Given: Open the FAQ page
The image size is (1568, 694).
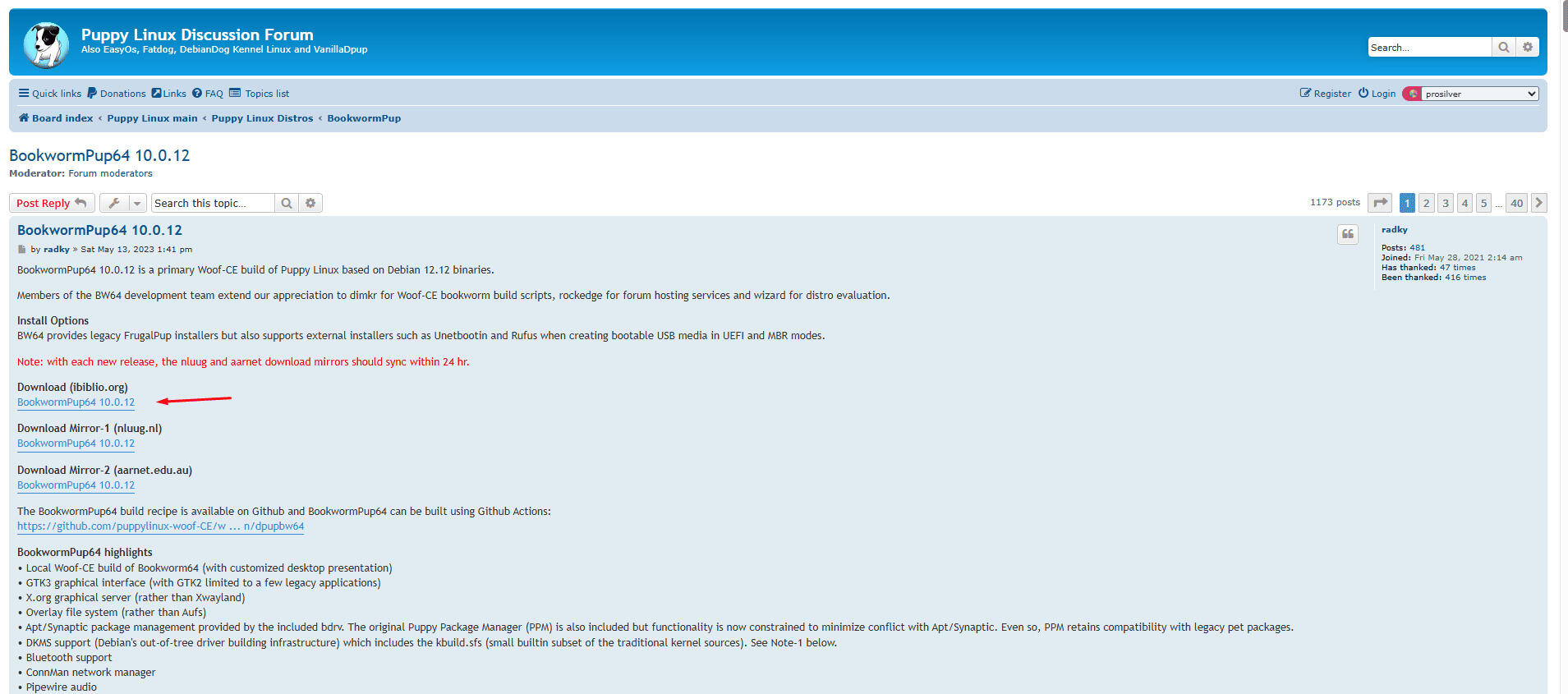Looking at the screenshot, I should coord(208,94).
